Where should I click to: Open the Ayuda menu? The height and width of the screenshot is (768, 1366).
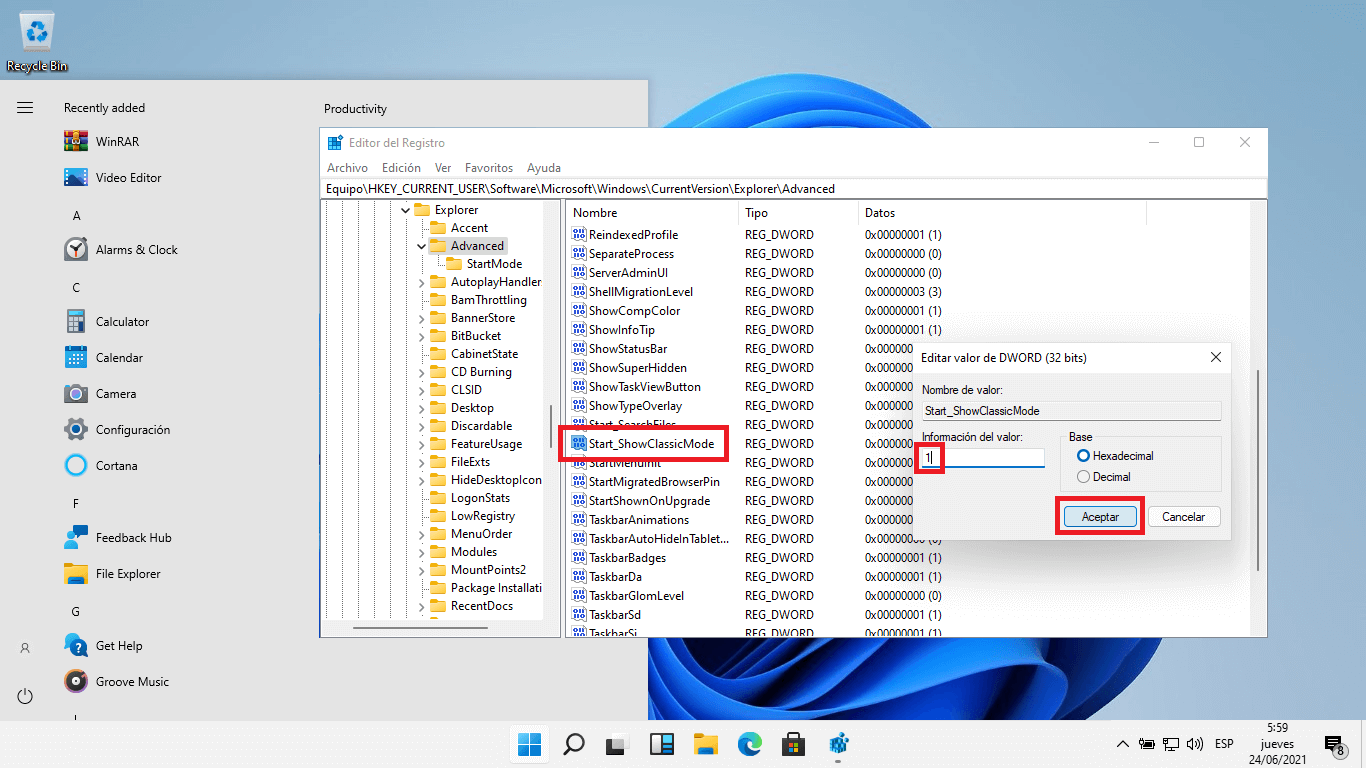coord(544,168)
